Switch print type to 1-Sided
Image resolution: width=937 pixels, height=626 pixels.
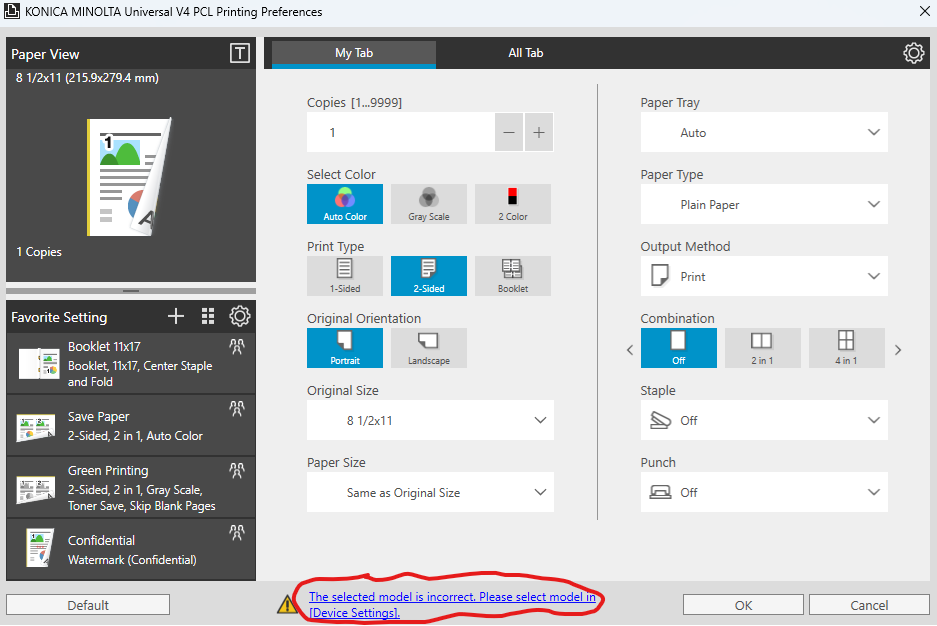coord(344,276)
